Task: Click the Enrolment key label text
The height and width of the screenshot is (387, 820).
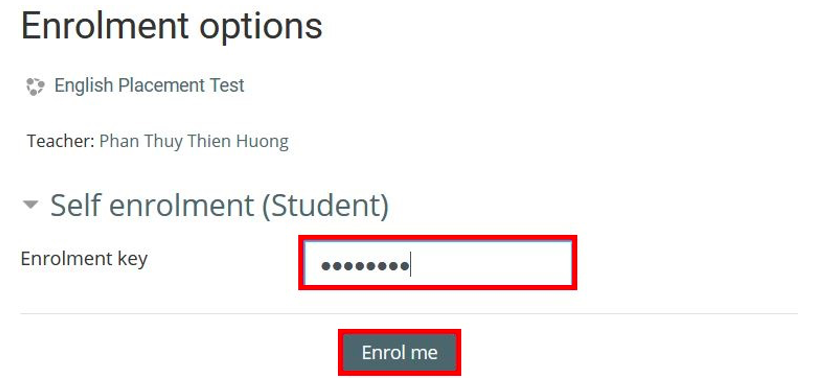Action: click(84, 258)
